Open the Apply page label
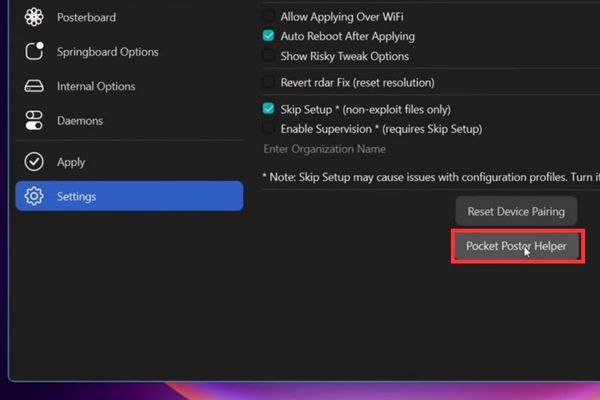Image resolution: width=600 pixels, height=400 pixels. point(71,162)
